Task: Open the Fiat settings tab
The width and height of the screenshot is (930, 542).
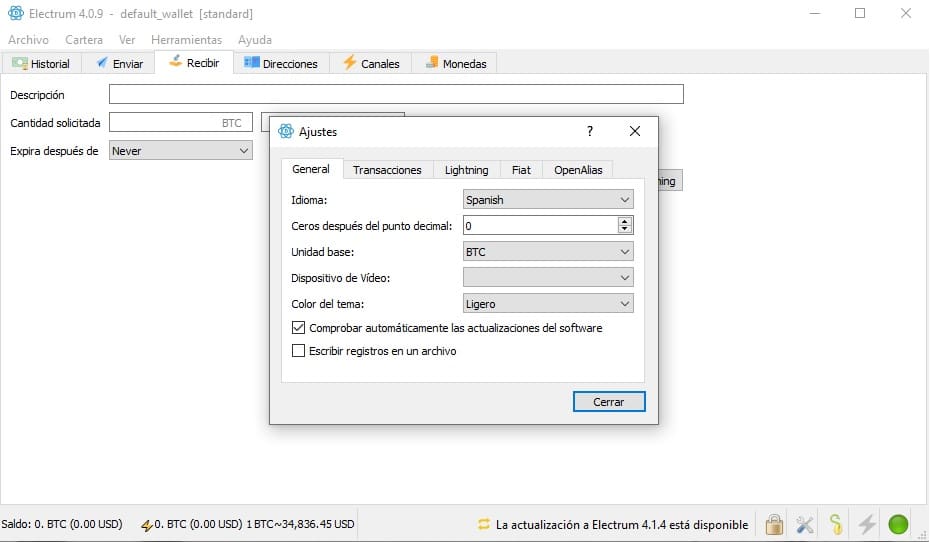Action: pyautogui.click(x=521, y=170)
